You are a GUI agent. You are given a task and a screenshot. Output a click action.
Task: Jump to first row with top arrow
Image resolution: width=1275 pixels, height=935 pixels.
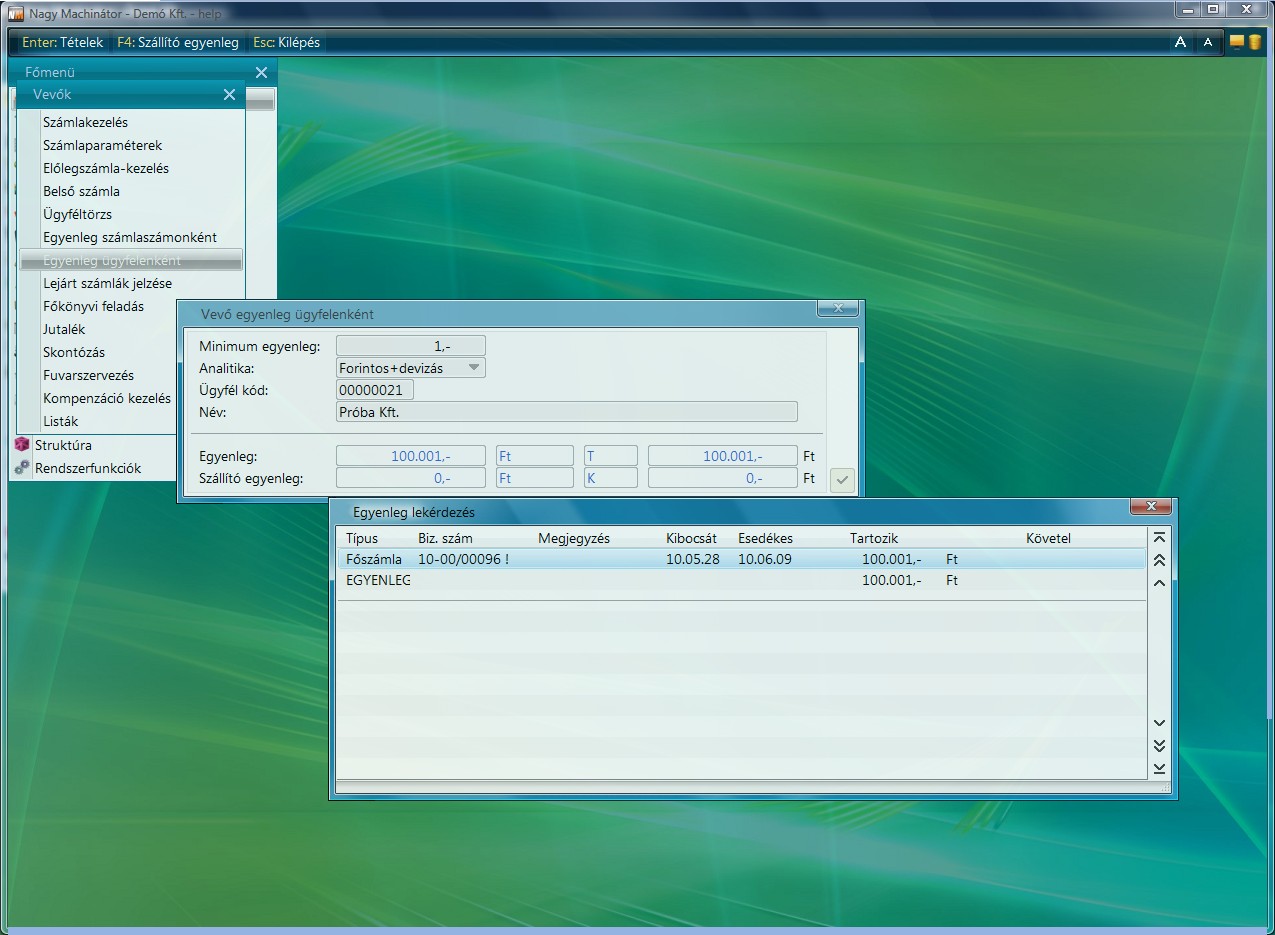1159,538
